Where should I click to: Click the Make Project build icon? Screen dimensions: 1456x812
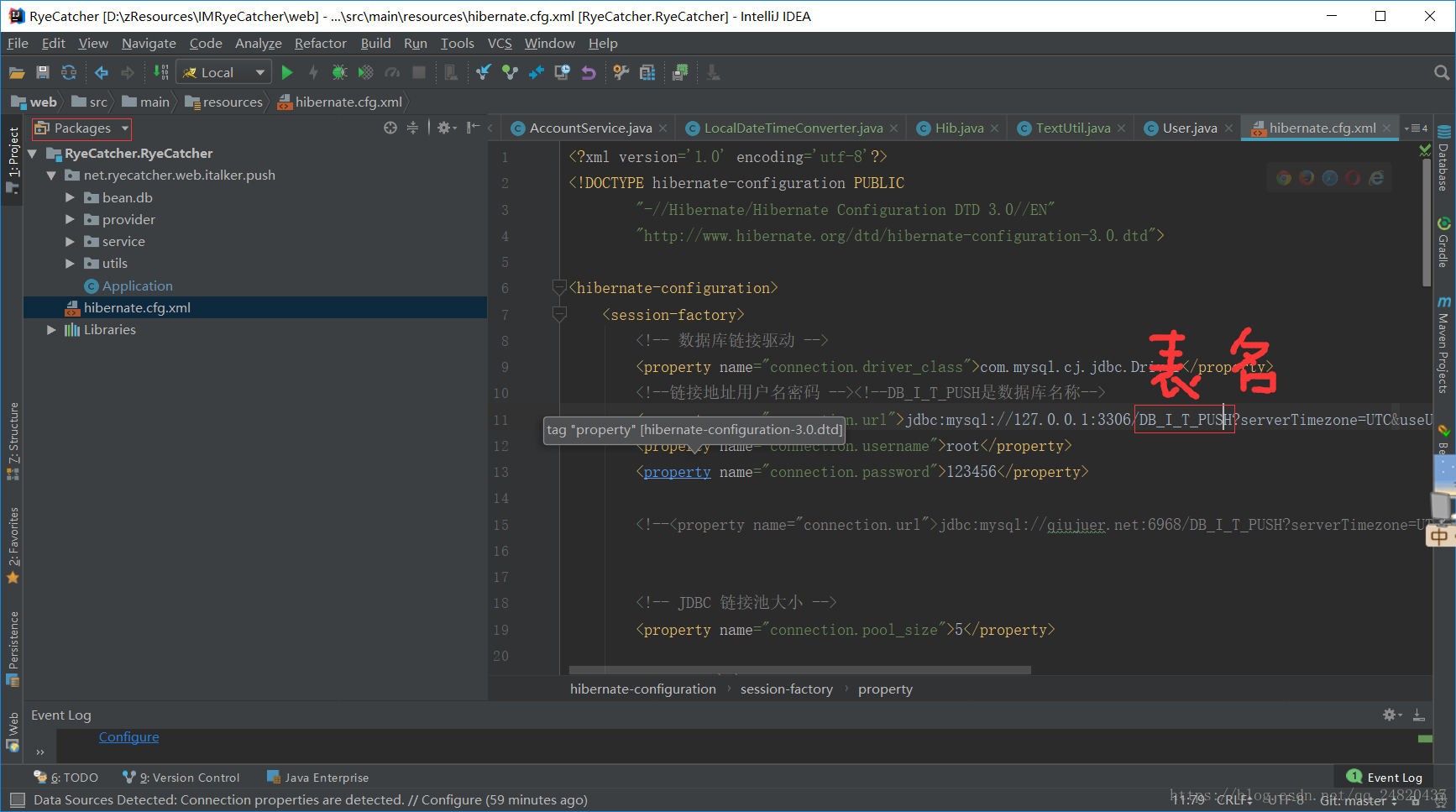[160, 73]
